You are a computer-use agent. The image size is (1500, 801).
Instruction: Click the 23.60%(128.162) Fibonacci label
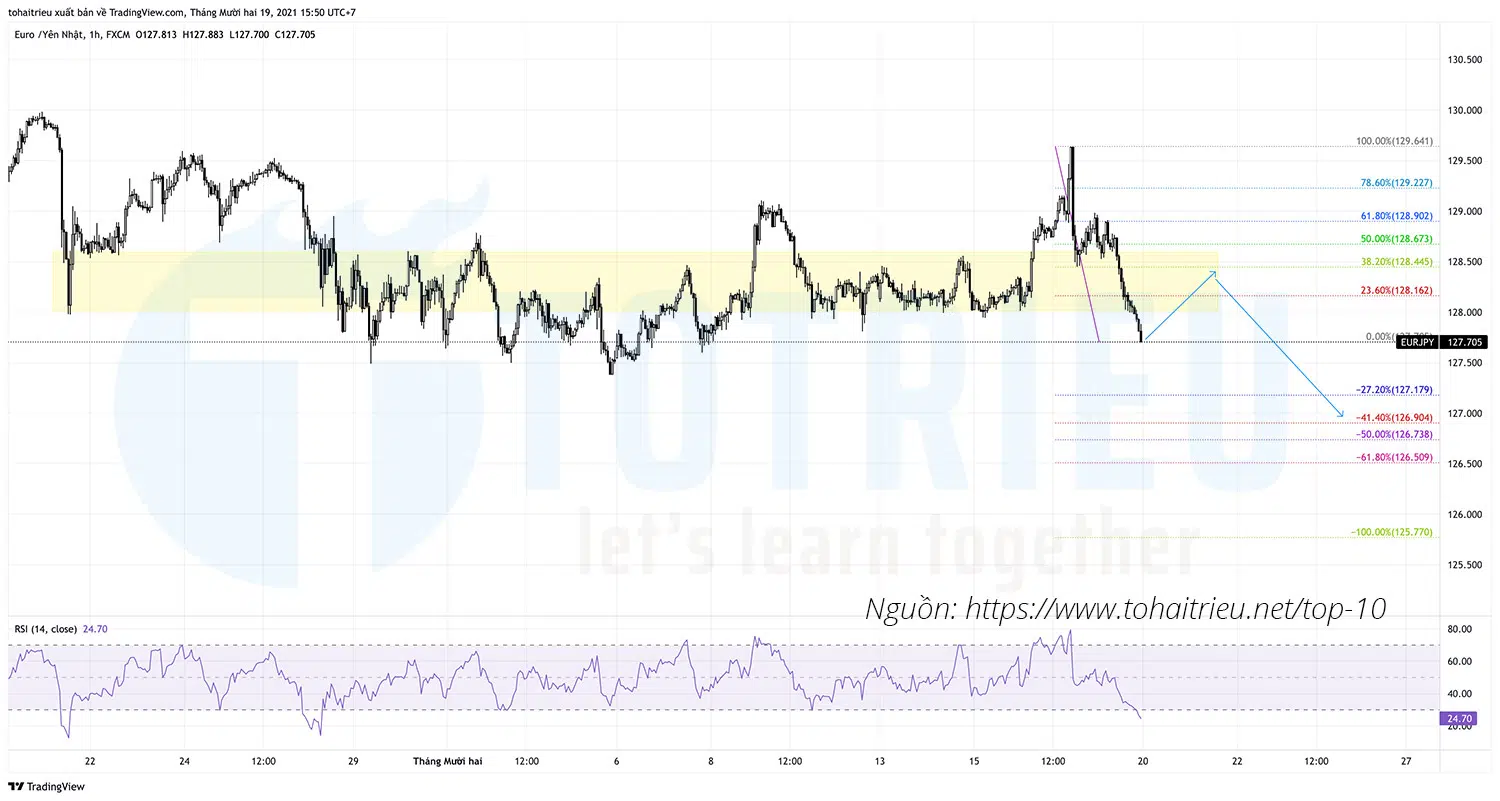pyautogui.click(x=1396, y=291)
